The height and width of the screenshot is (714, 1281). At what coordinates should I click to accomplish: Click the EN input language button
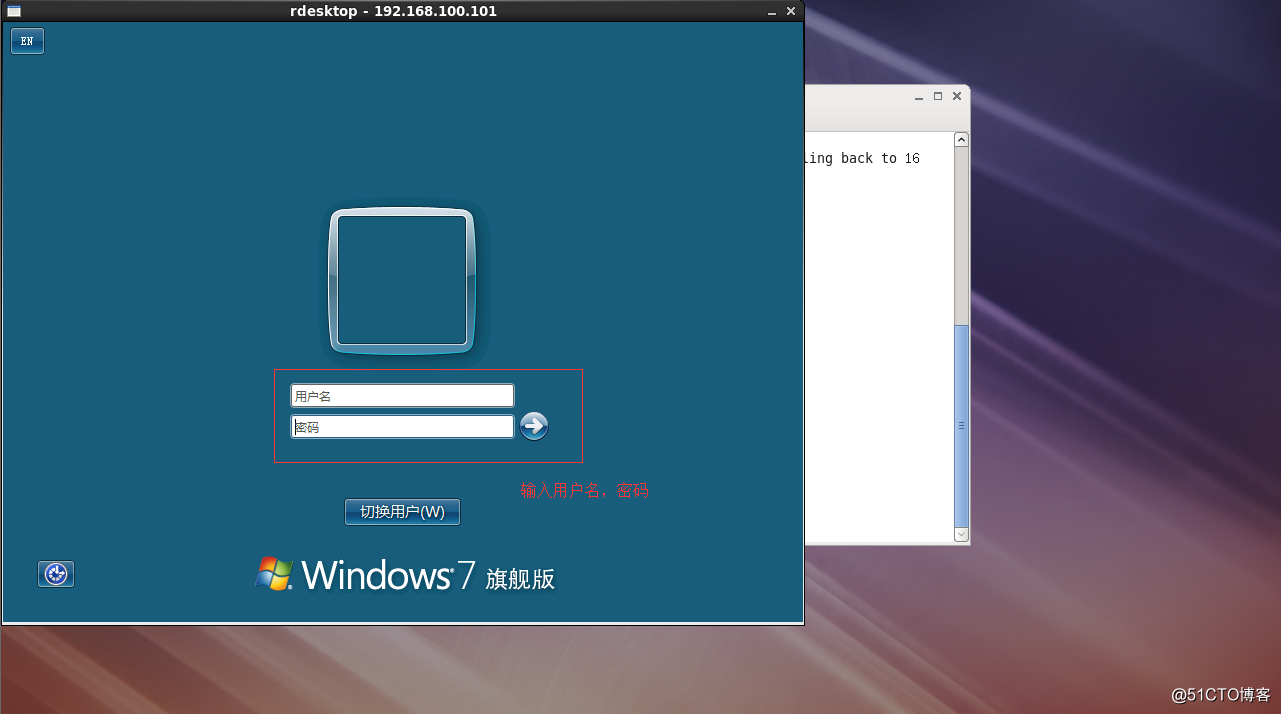[27, 41]
